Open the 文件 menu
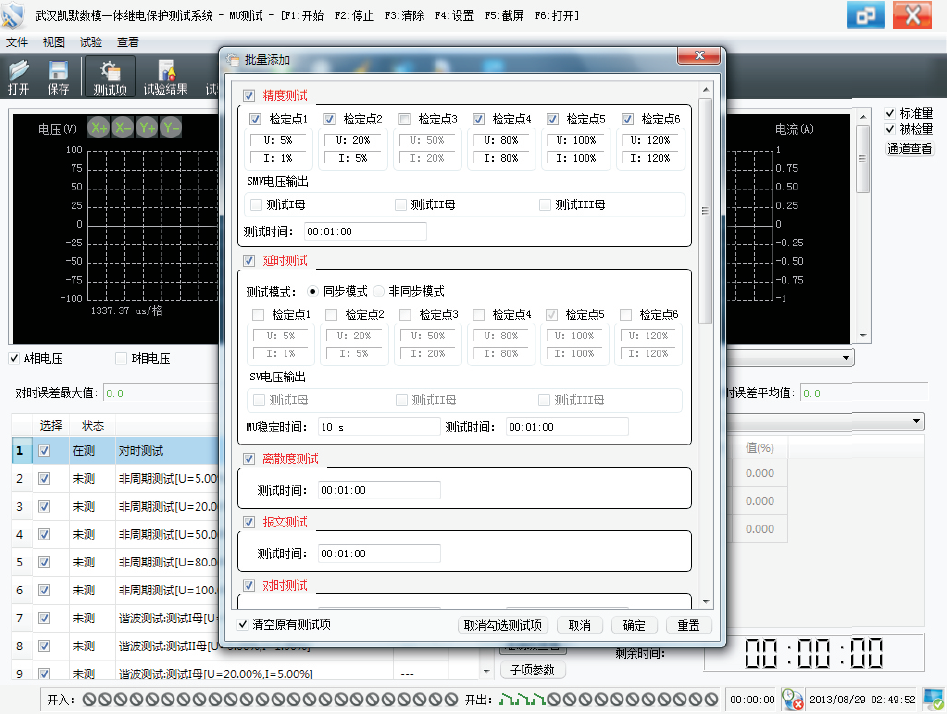This screenshot has width=947, height=714. click(x=17, y=43)
